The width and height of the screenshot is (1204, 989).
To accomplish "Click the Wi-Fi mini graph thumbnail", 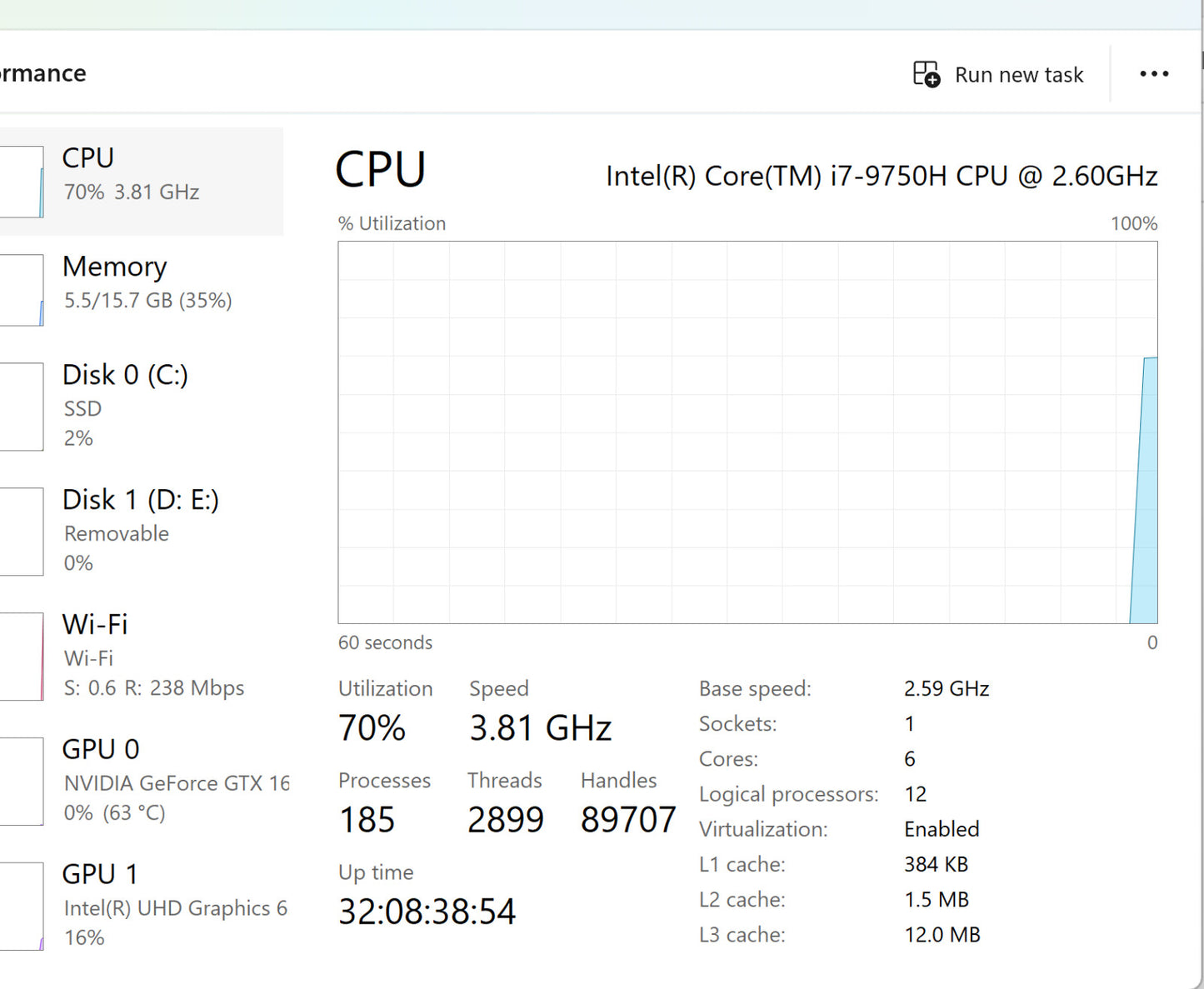I will tap(22, 657).
